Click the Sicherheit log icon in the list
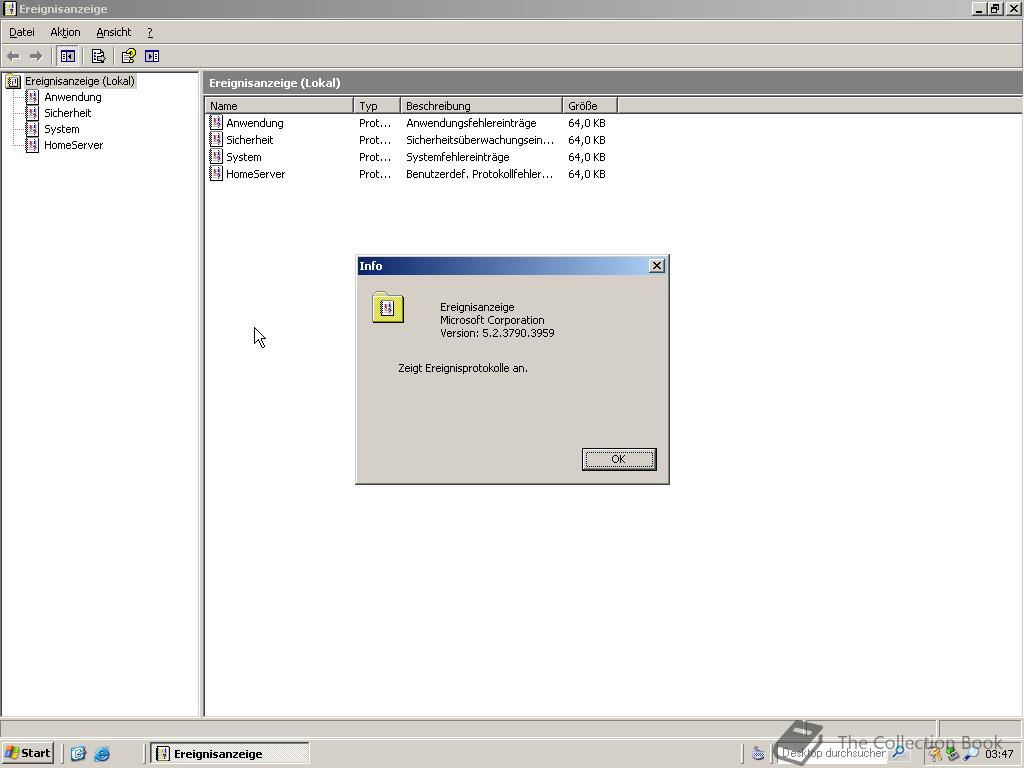The height and width of the screenshot is (768, 1024). pyautogui.click(x=216, y=139)
